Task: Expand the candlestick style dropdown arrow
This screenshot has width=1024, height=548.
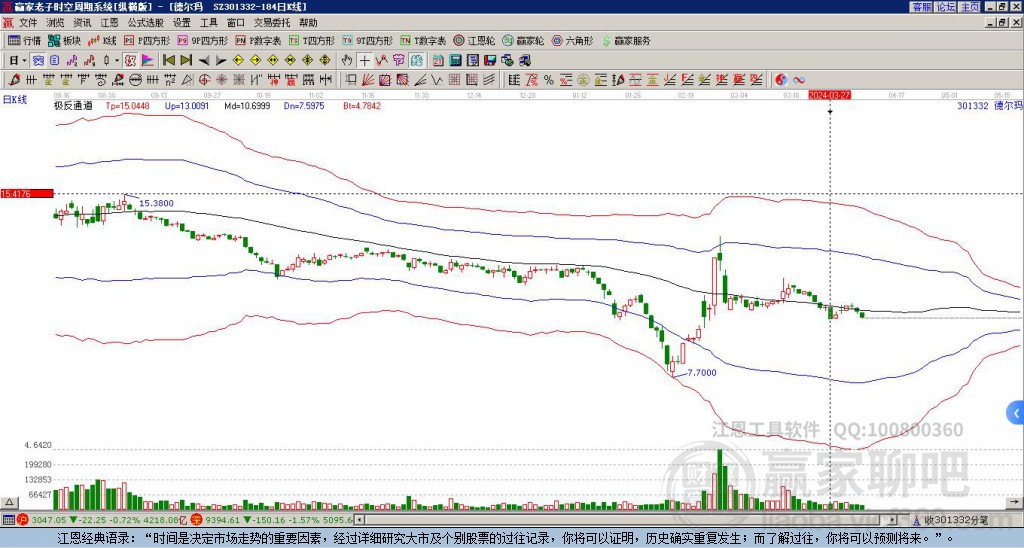Action: pos(117,61)
